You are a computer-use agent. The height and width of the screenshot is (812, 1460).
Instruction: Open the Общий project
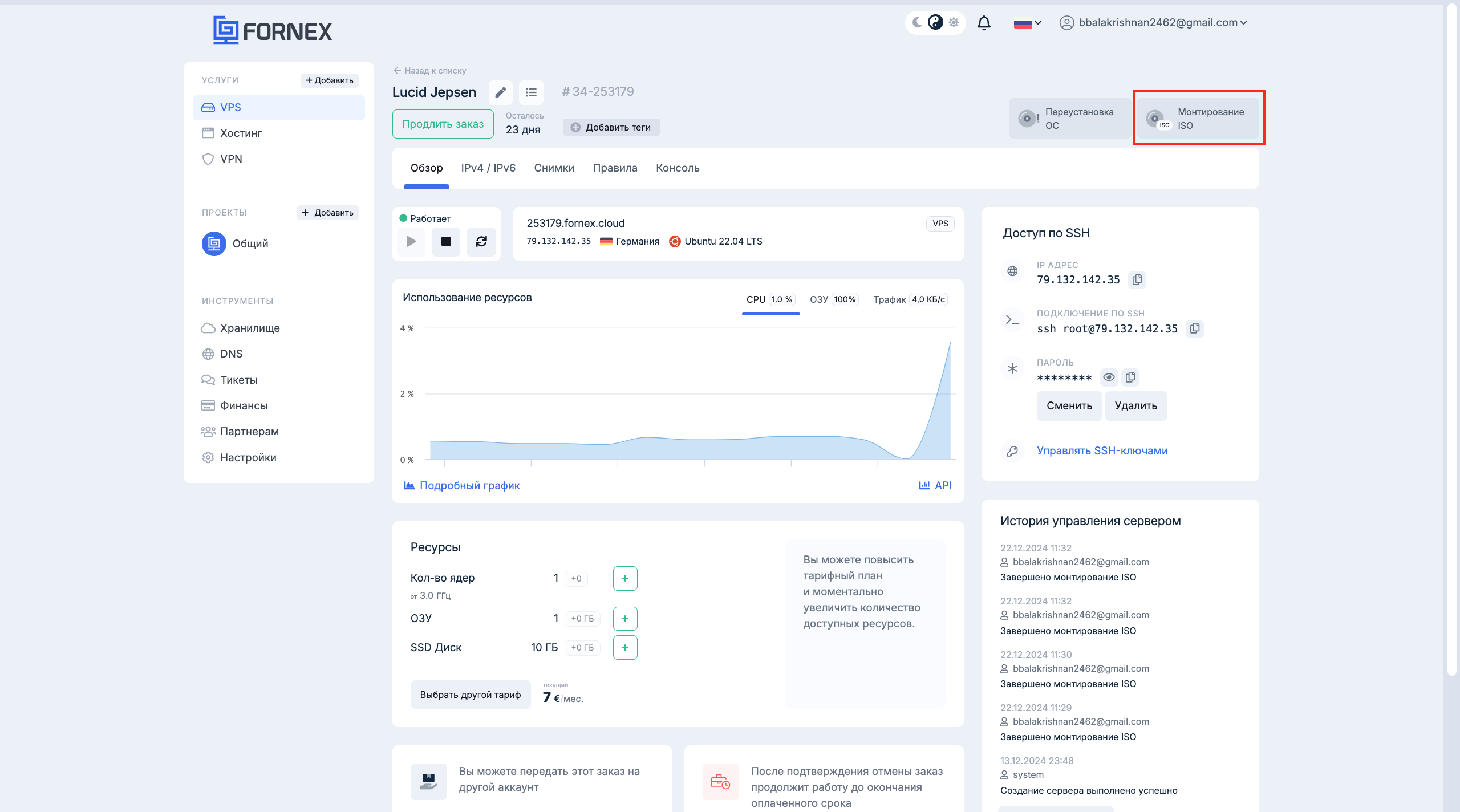point(236,243)
